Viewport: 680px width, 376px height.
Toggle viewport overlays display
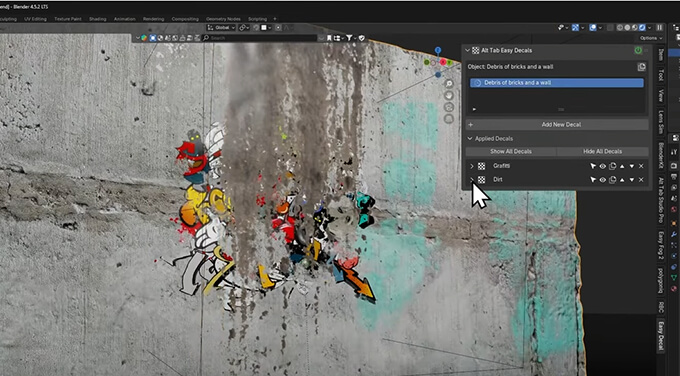coord(593,27)
